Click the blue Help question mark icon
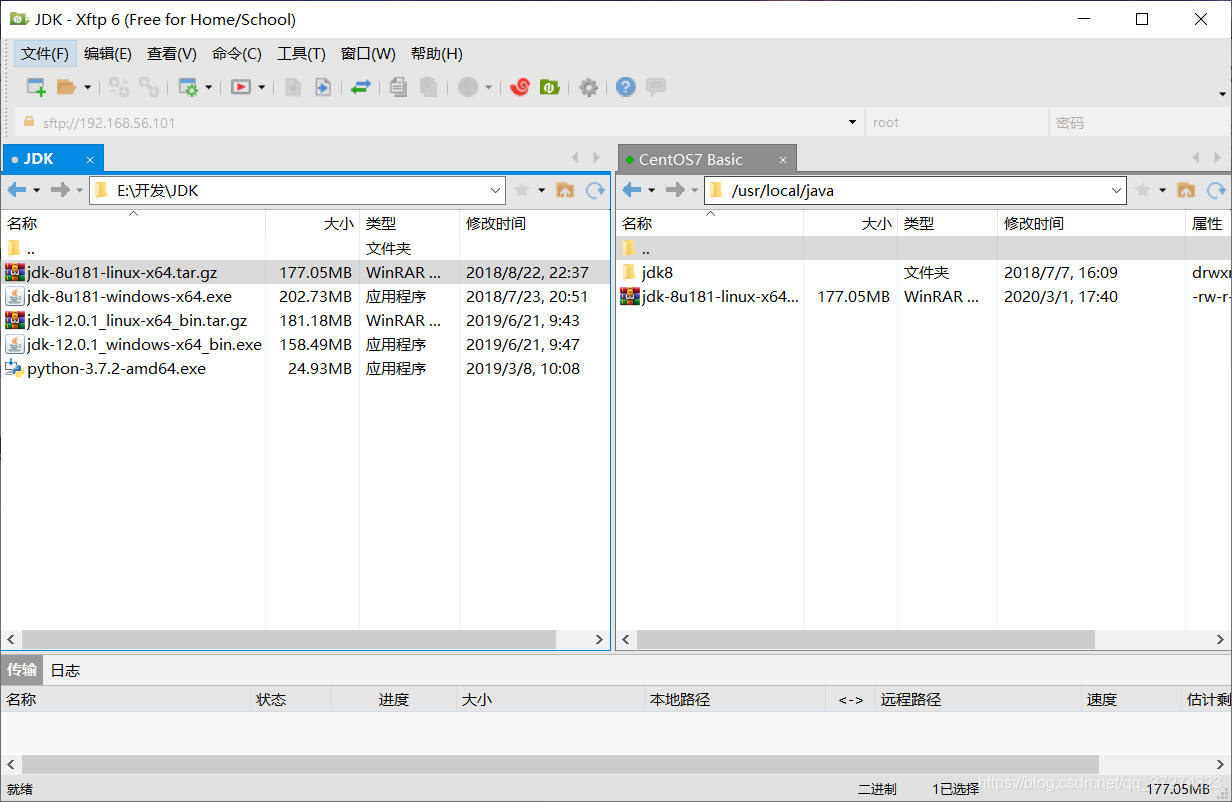Screen dimensions: 1232x802 [625, 87]
